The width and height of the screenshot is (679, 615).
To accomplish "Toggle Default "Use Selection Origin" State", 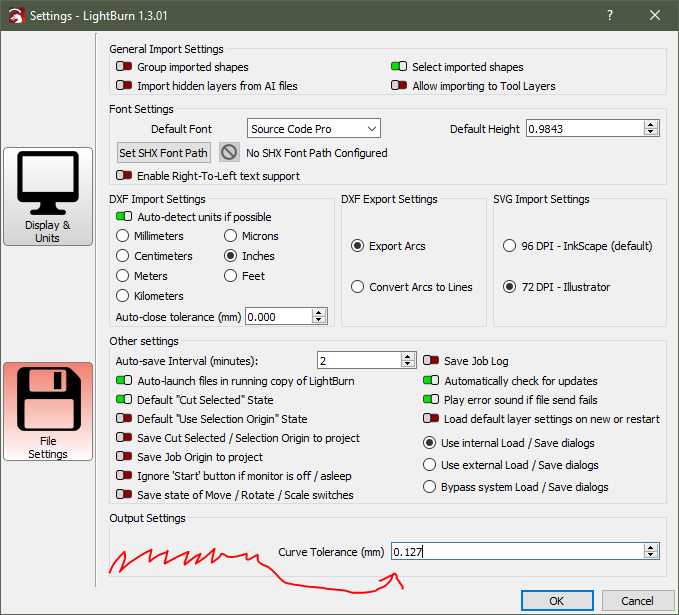I will tap(124, 418).
